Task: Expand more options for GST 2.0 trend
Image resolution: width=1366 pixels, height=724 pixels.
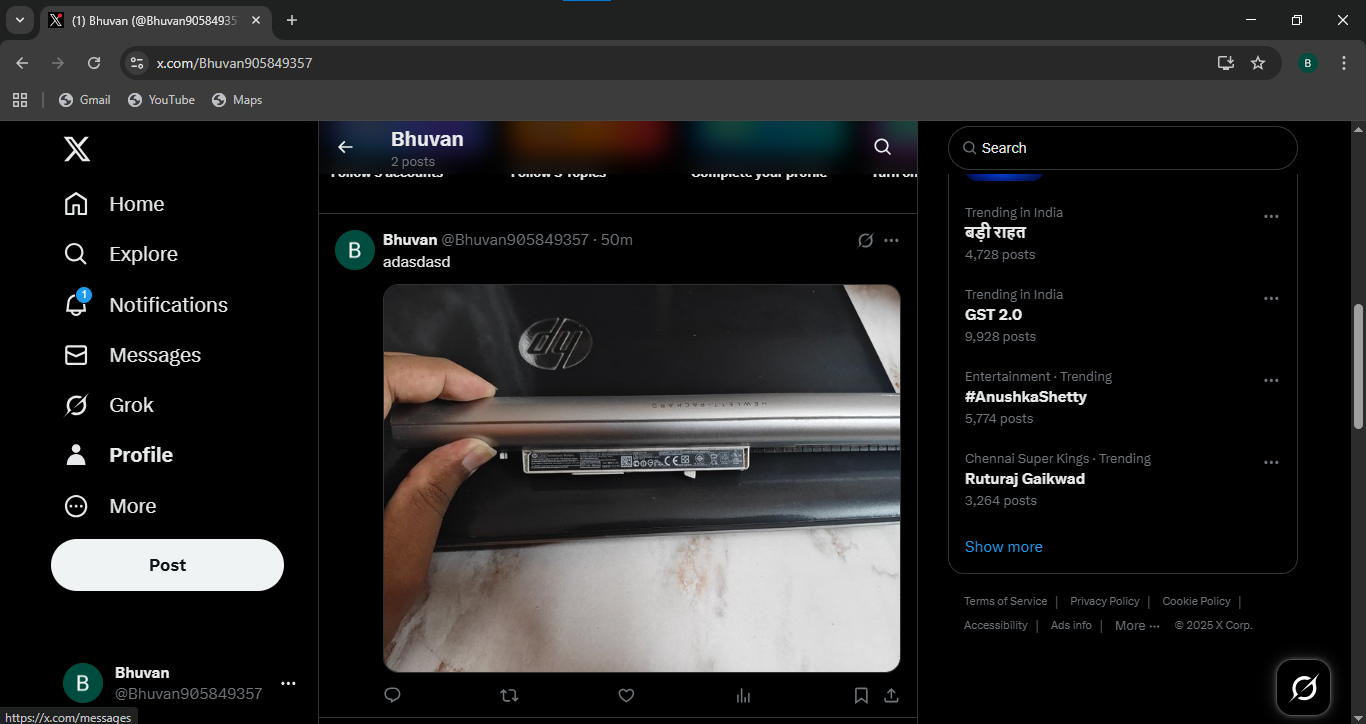Action: point(1271,298)
